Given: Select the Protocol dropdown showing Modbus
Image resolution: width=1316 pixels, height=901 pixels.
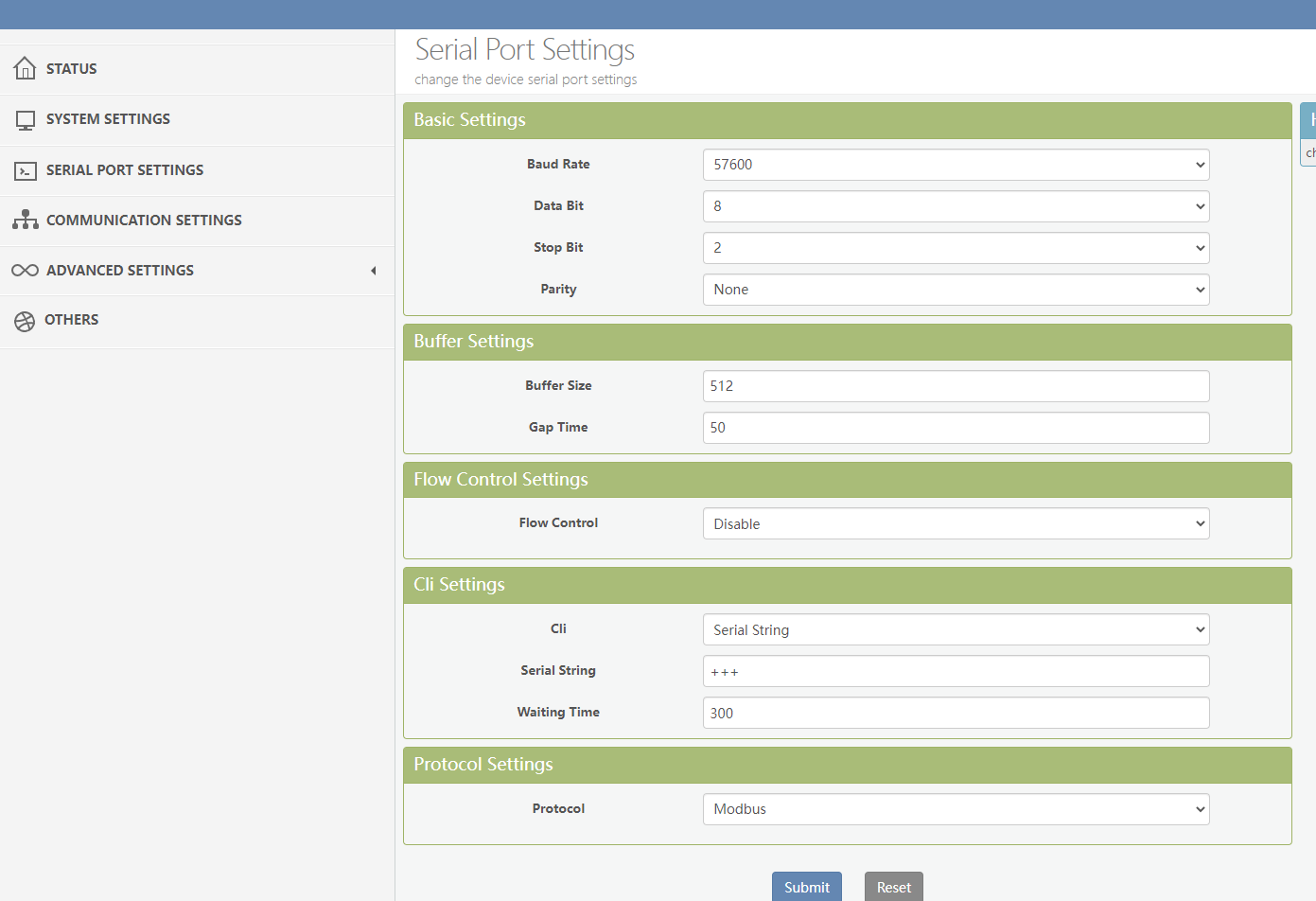Looking at the screenshot, I should tap(956, 809).
